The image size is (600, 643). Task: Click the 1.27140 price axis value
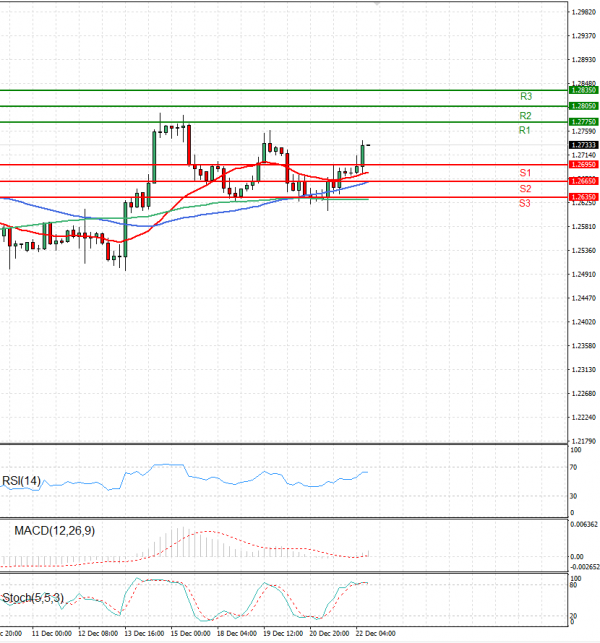[584, 155]
